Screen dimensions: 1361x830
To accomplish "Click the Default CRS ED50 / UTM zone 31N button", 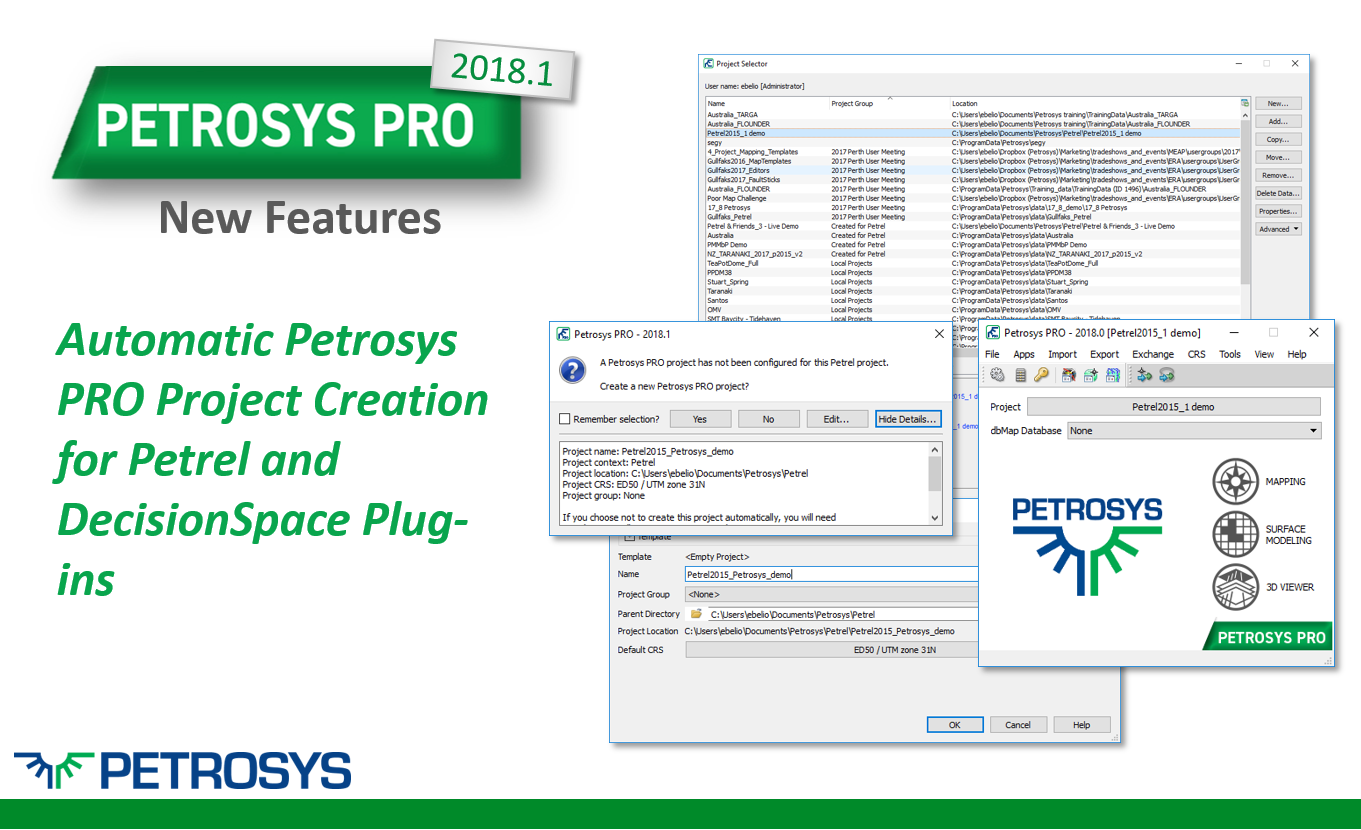I will 831,650.
